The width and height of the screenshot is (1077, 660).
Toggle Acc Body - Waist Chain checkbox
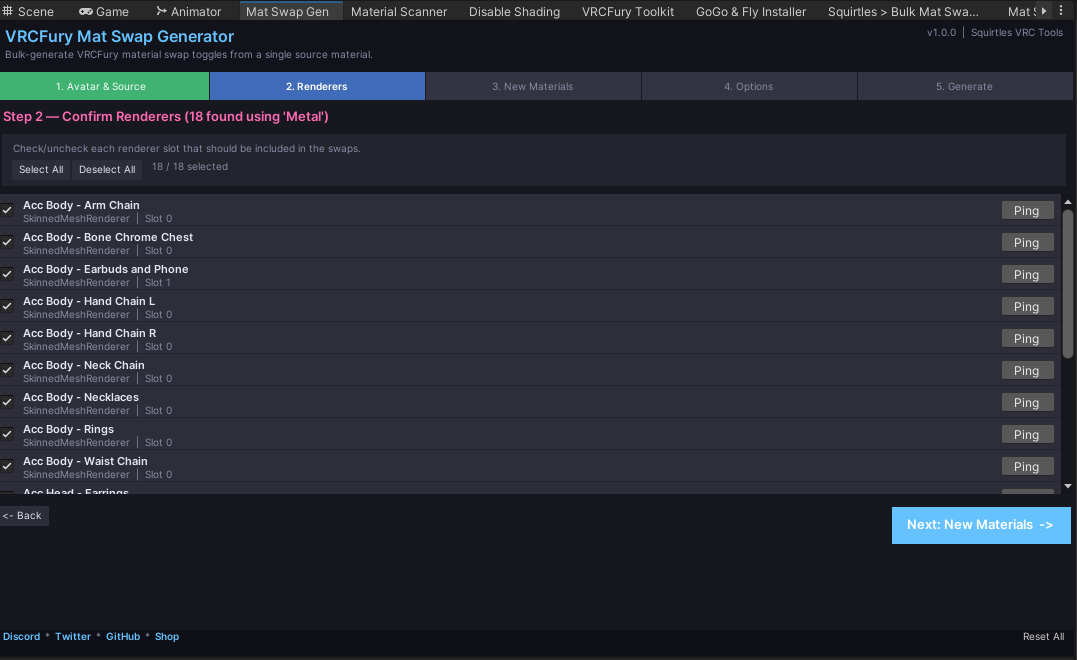pos(7,466)
